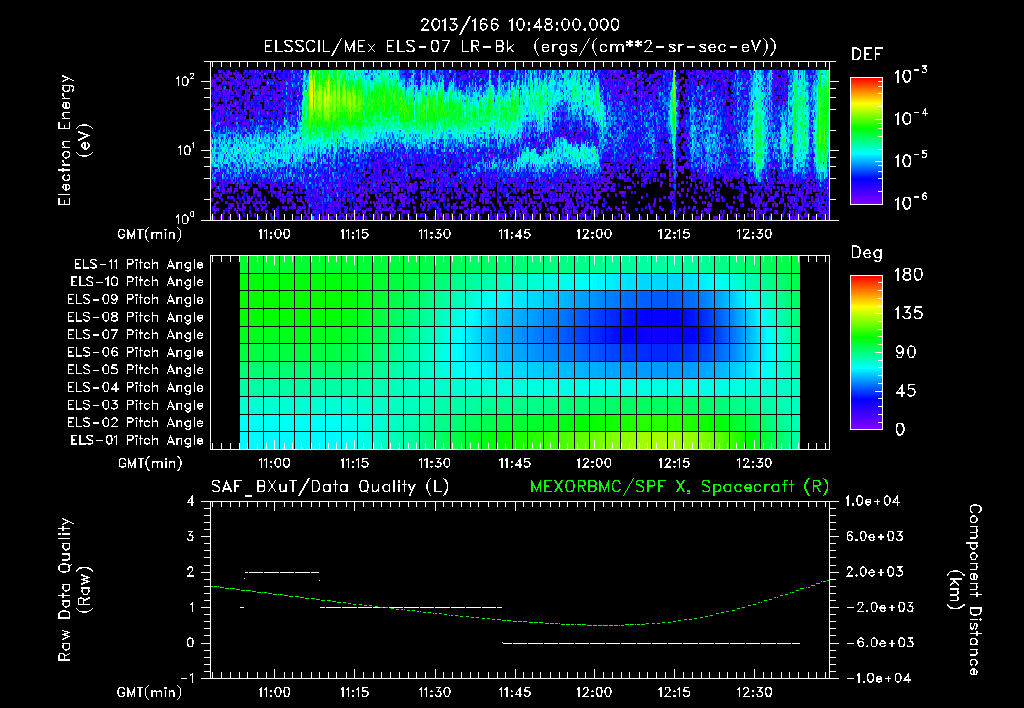Image resolution: width=1024 pixels, height=708 pixels.
Task: Click inside the pitch angle grid plot
Action: [x=520, y=352]
